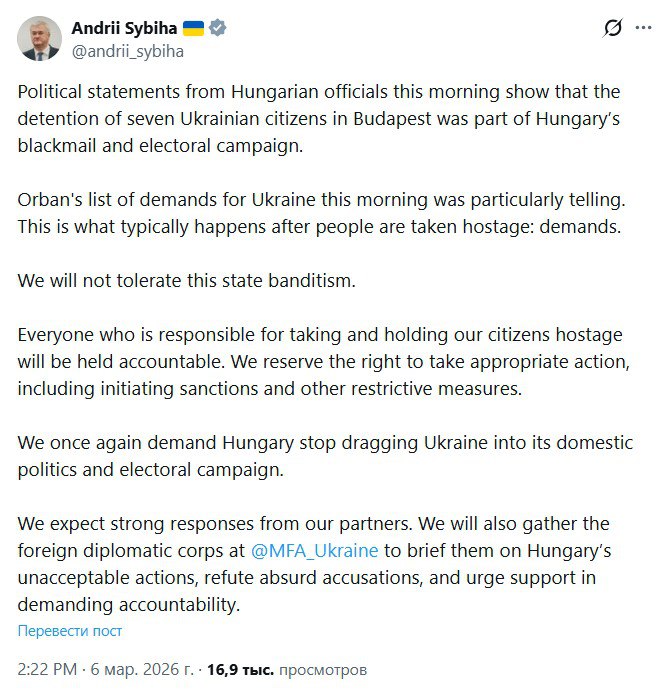This screenshot has width=672, height=697.
Task: Click the line 'We will not tolerate this state banditism'
Action: pos(187,281)
